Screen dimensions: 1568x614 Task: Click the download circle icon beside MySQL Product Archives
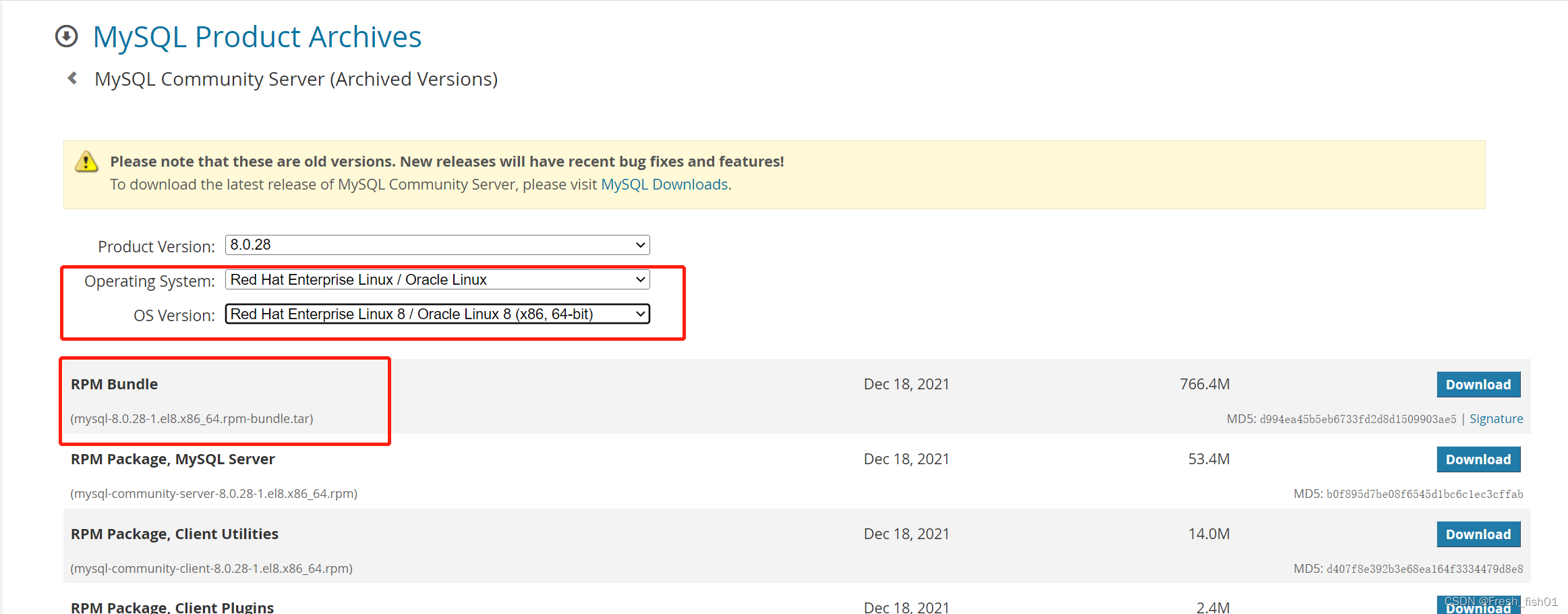(66, 36)
